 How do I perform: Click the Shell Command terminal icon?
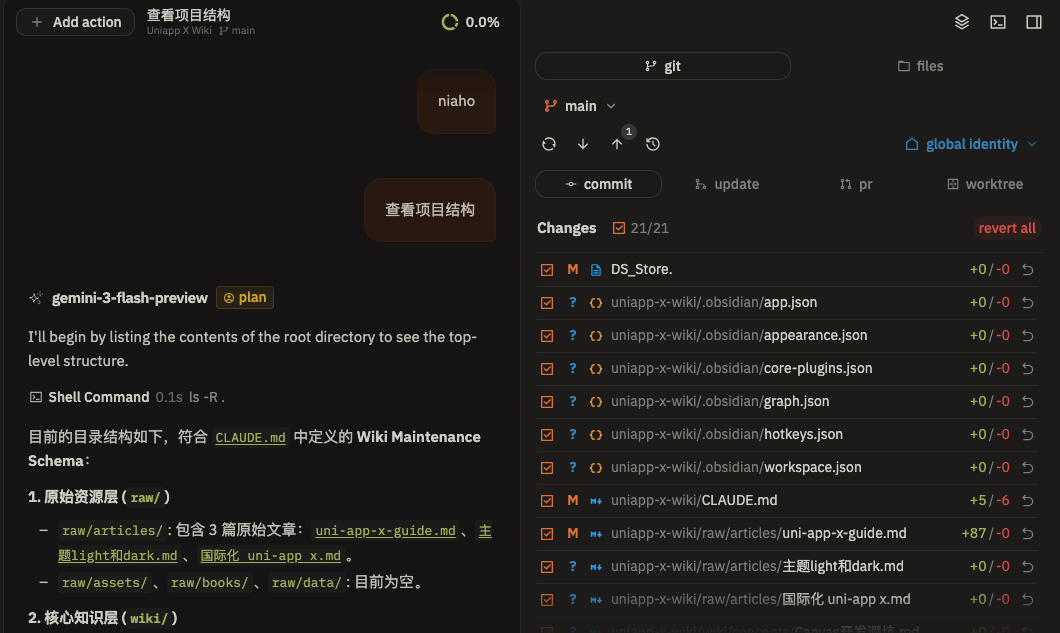click(x=36, y=397)
